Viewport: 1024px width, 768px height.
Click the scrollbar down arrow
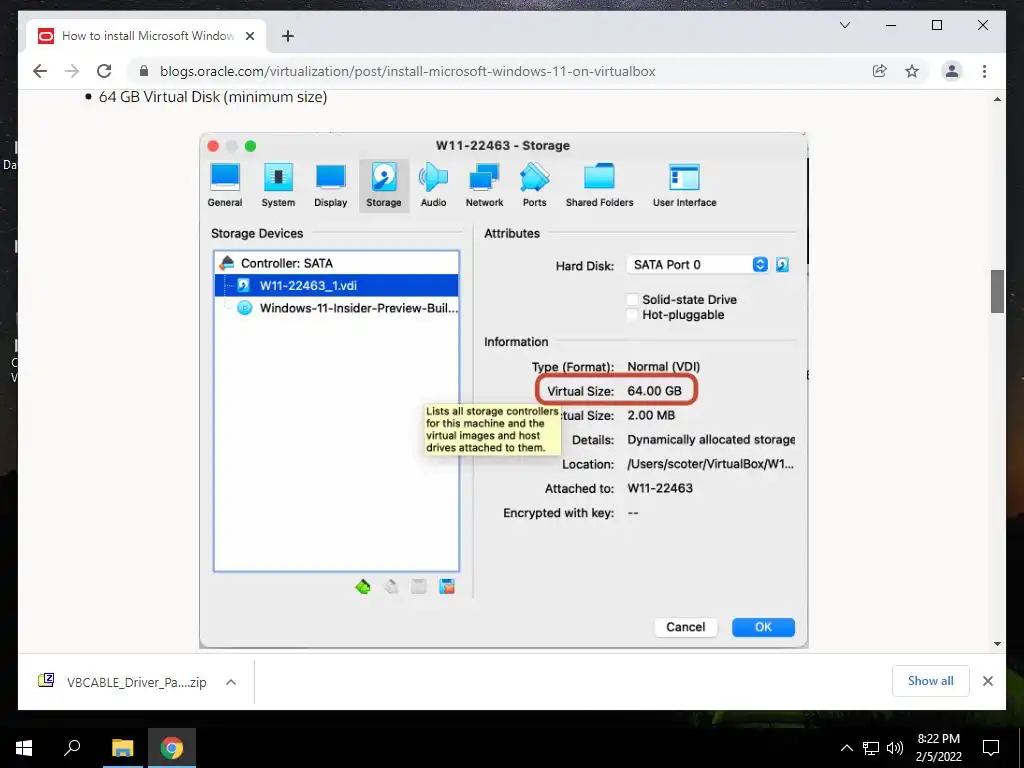pyautogui.click(x=997, y=643)
